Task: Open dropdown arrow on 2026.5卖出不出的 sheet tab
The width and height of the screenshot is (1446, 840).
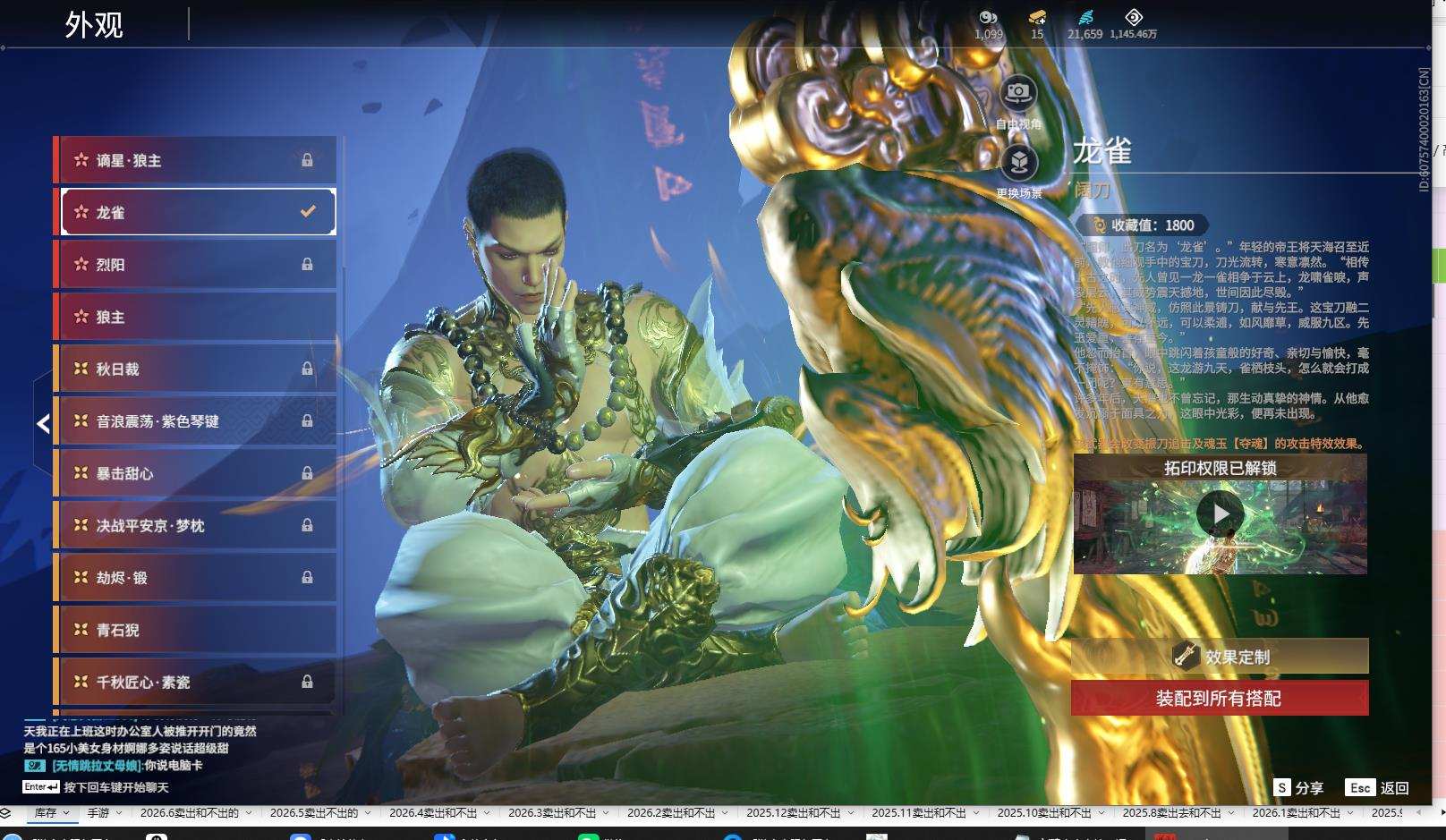Action: (368, 813)
